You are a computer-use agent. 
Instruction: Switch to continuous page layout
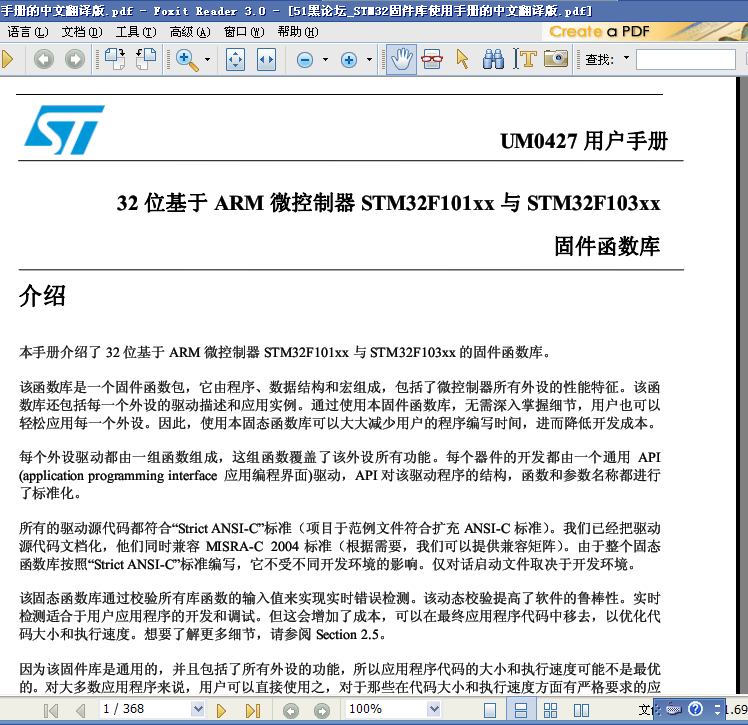coord(520,710)
